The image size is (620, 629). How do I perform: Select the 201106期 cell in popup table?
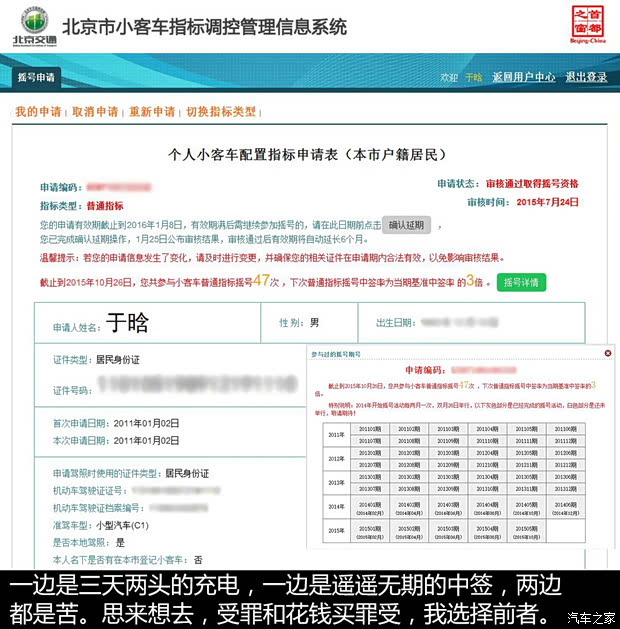point(566,429)
